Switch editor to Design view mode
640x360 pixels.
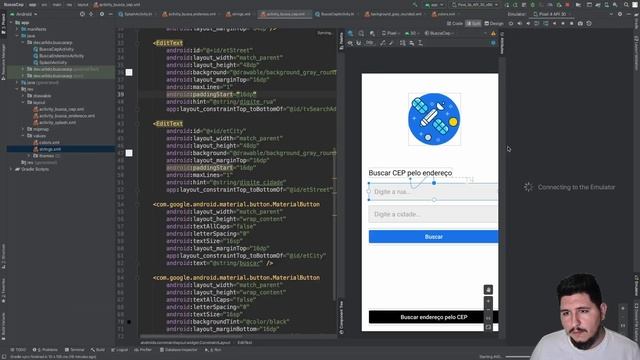[x=494, y=24]
